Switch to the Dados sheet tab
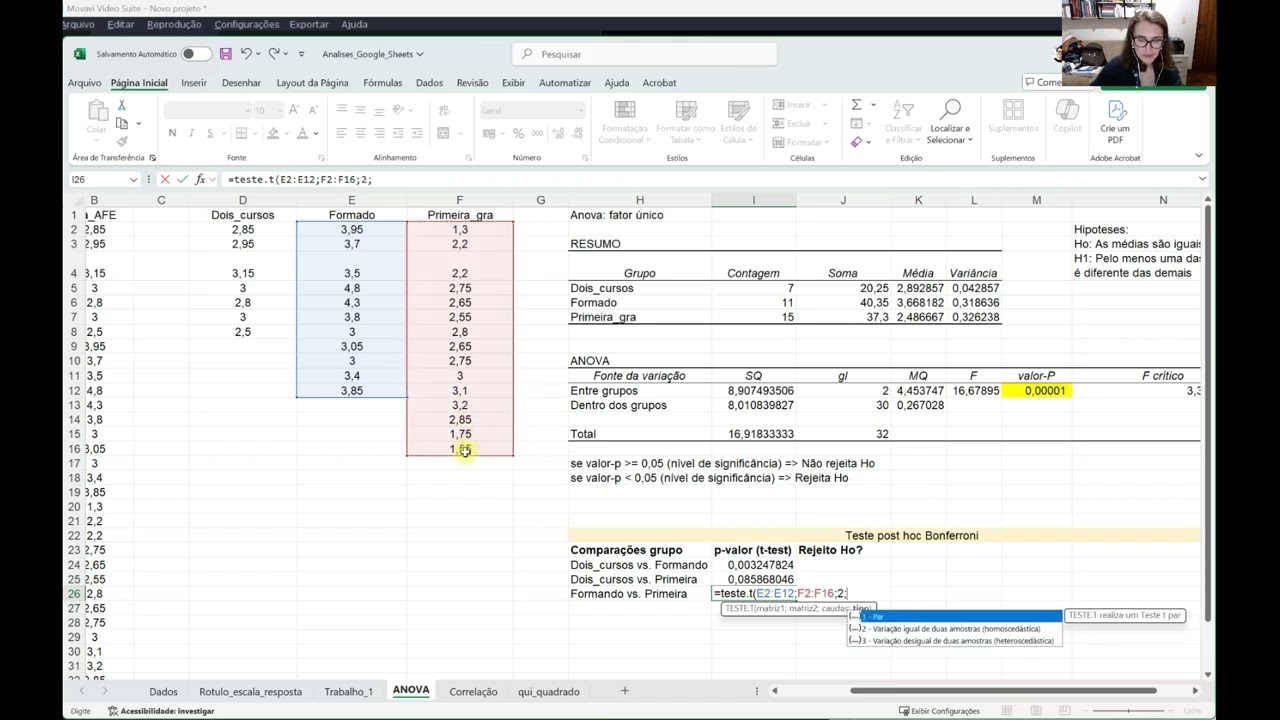The image size is (1280, 720). point(163,692)
